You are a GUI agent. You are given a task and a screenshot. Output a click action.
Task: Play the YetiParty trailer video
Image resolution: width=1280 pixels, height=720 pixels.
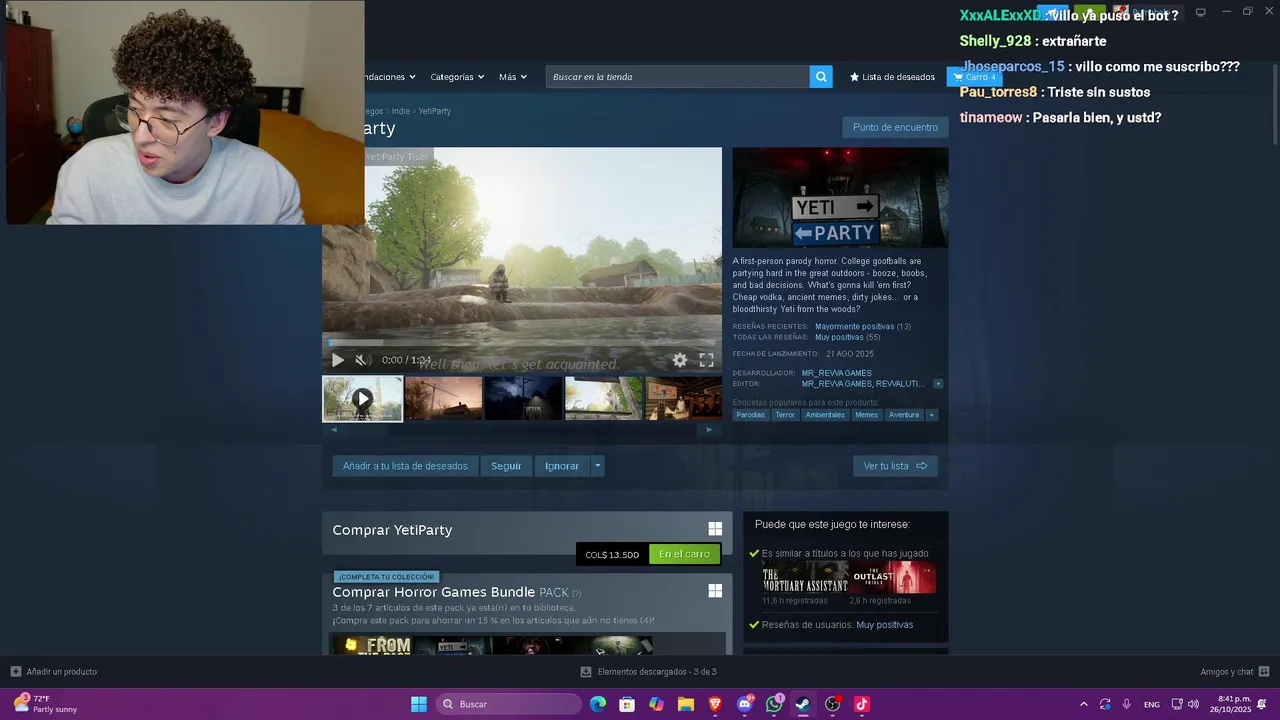[x=338, y=360]
